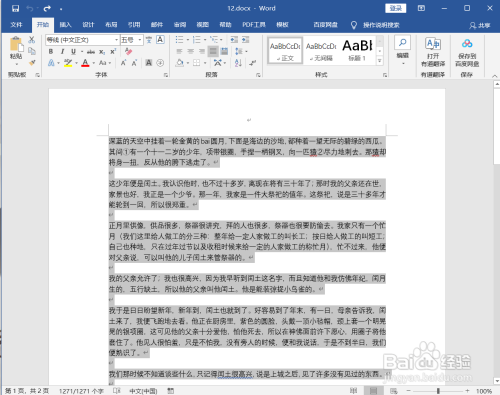Toggle Character Shading dark A
The image size is (500, 395).
149,63
